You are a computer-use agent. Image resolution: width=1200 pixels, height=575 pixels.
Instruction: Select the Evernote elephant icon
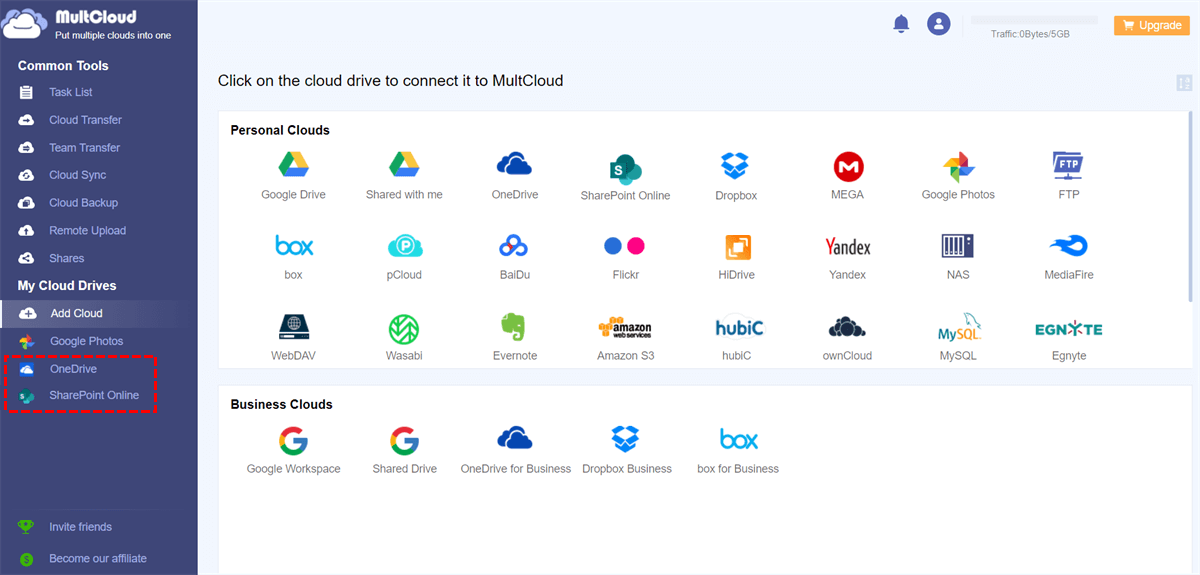(515, 327)
